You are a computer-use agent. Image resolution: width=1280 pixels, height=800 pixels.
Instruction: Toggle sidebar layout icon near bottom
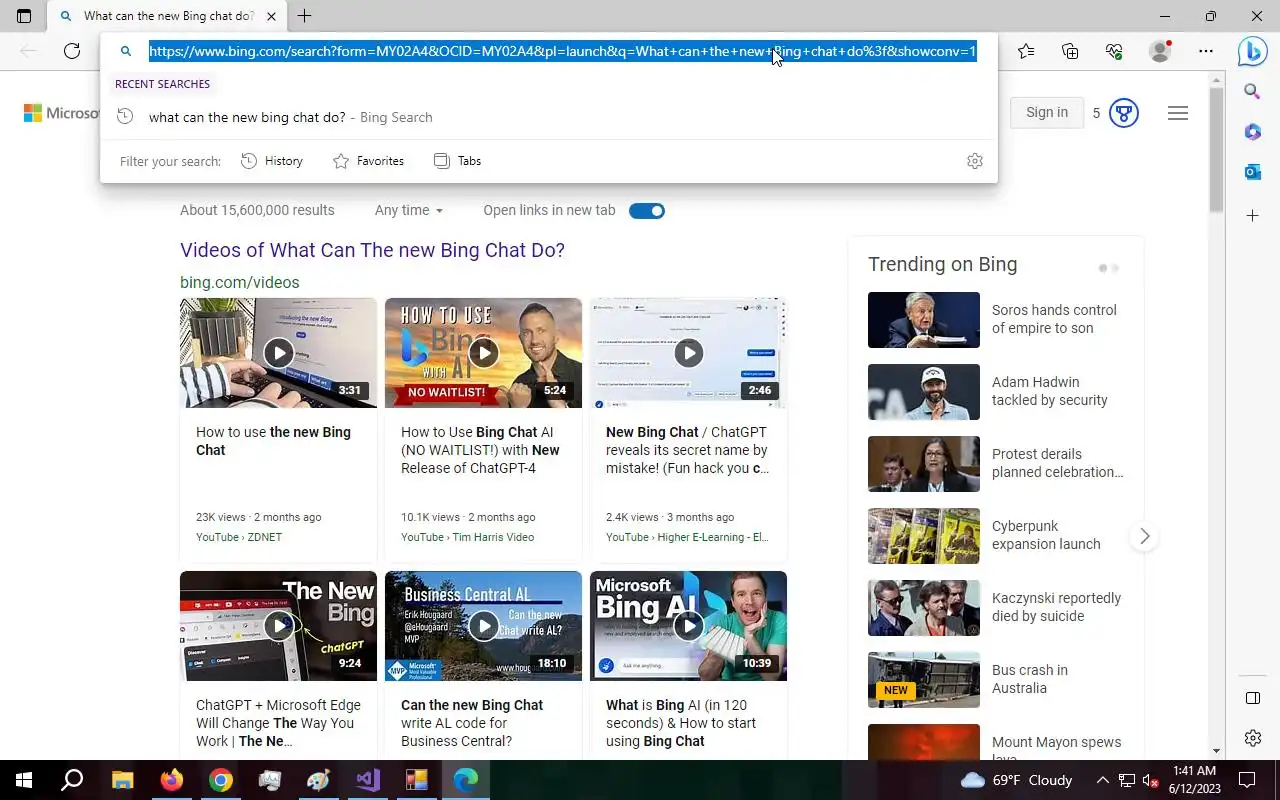pos(1252,698)
